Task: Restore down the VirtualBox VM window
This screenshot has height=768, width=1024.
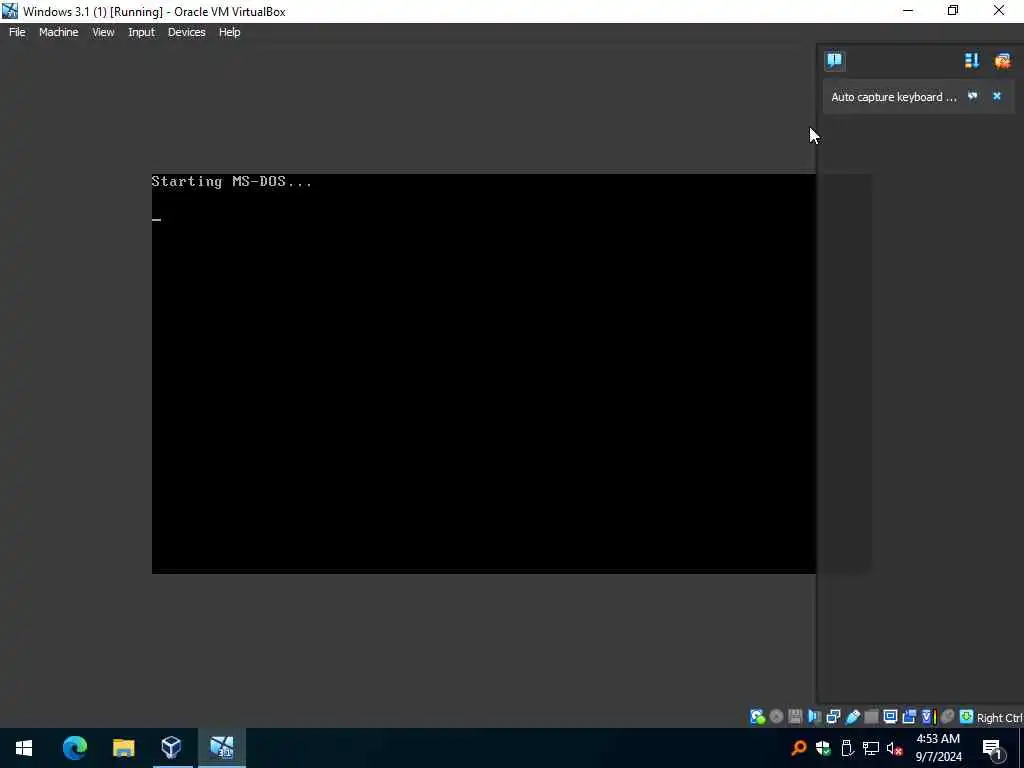Action: tap(953, 11)
